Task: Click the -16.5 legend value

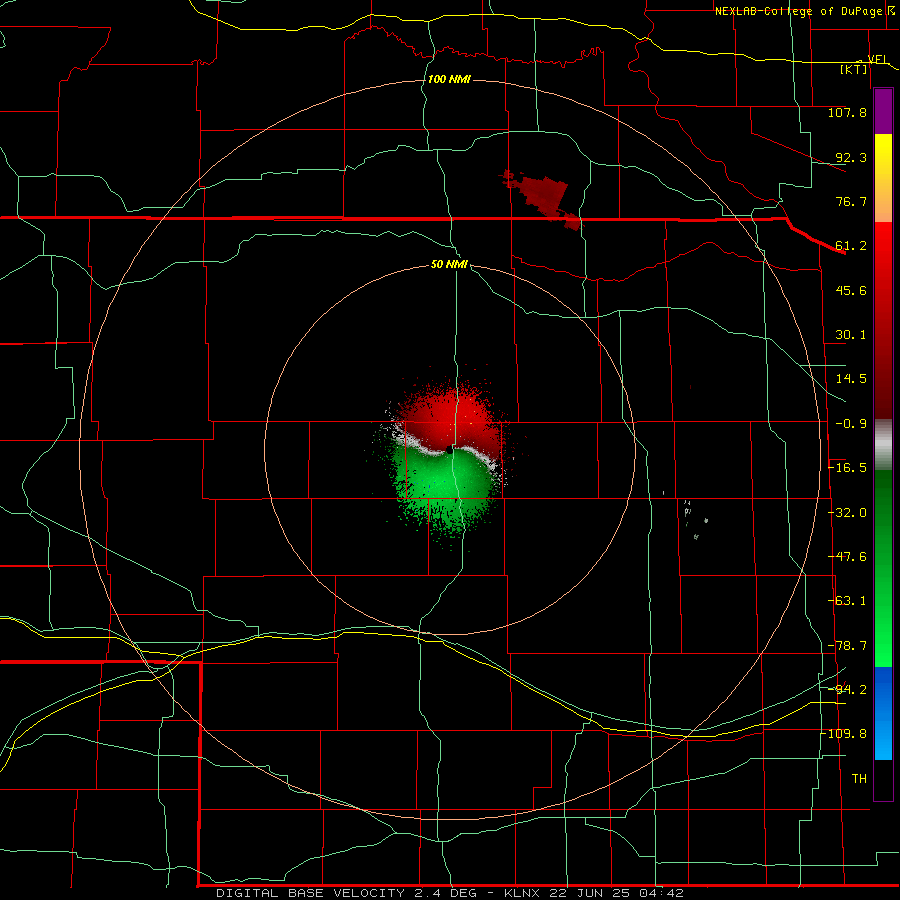Action: tap(847, 468)
